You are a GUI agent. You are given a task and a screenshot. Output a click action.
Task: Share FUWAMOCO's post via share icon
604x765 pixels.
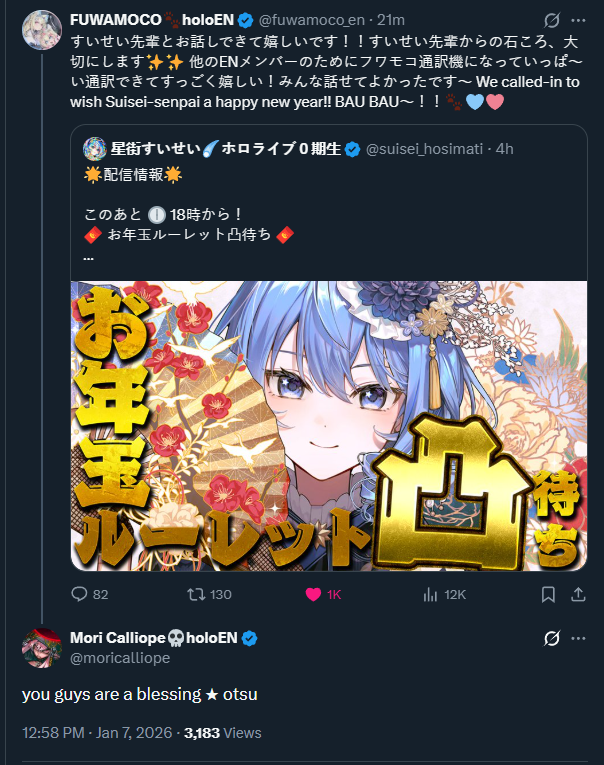tap(578, 594)
